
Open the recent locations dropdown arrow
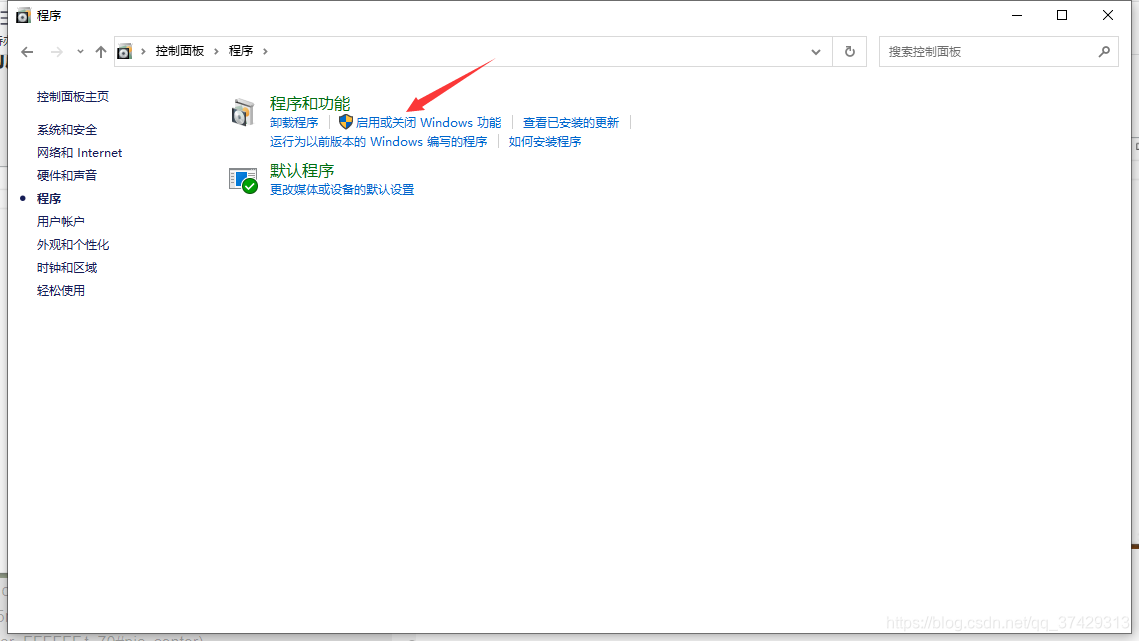pos(80,52)
